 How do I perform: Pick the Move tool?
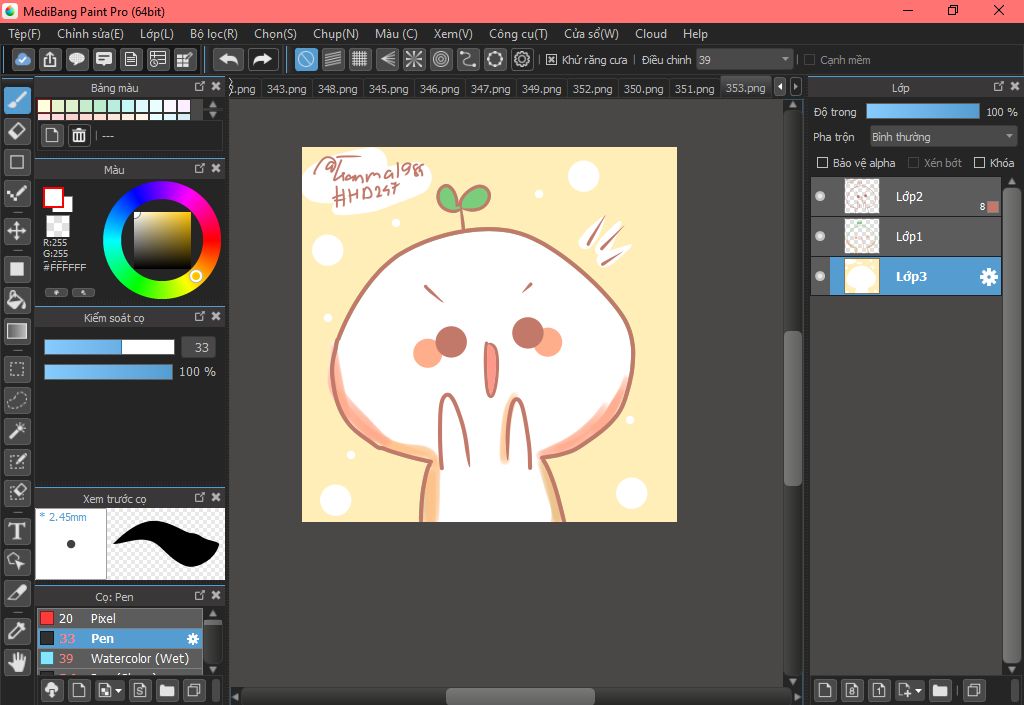click(x=17, y=231)
